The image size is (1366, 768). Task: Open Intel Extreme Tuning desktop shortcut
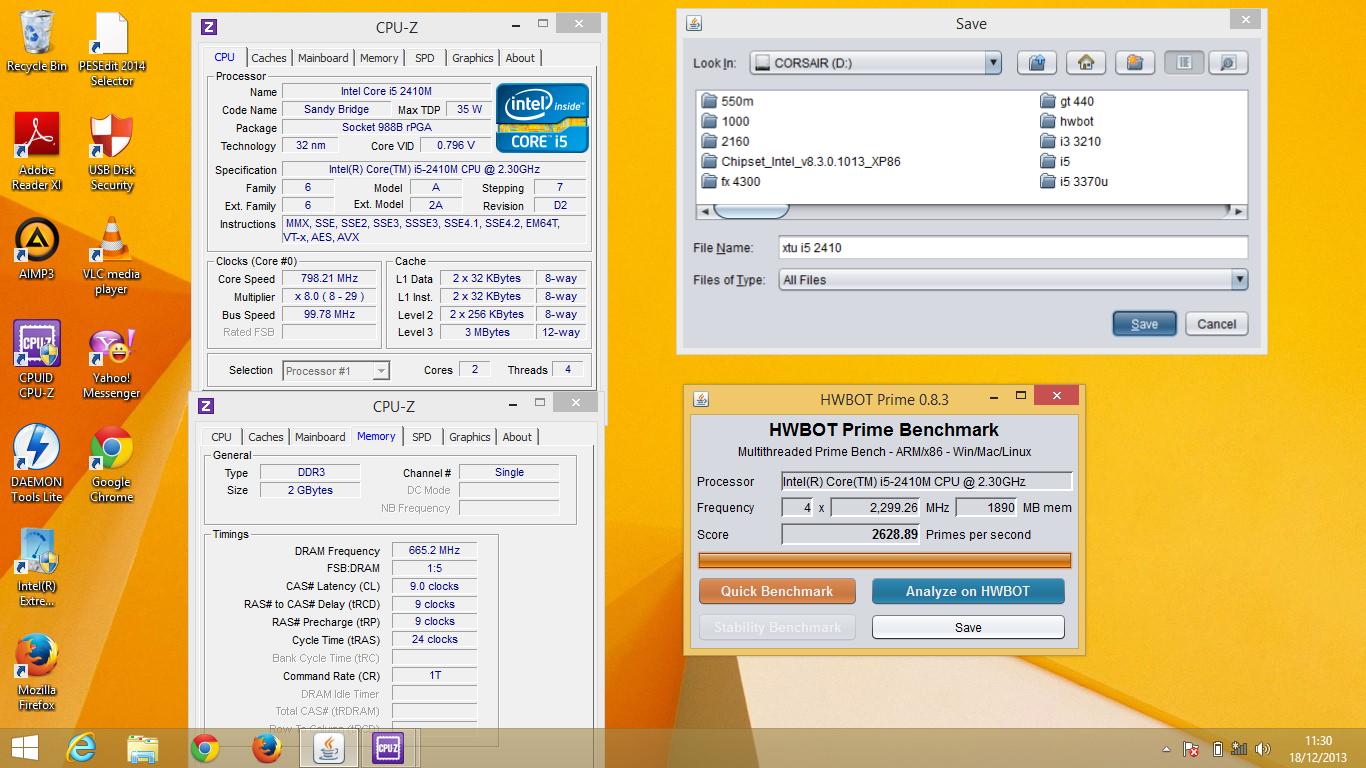pyautogui.click(x=37, y=568)
